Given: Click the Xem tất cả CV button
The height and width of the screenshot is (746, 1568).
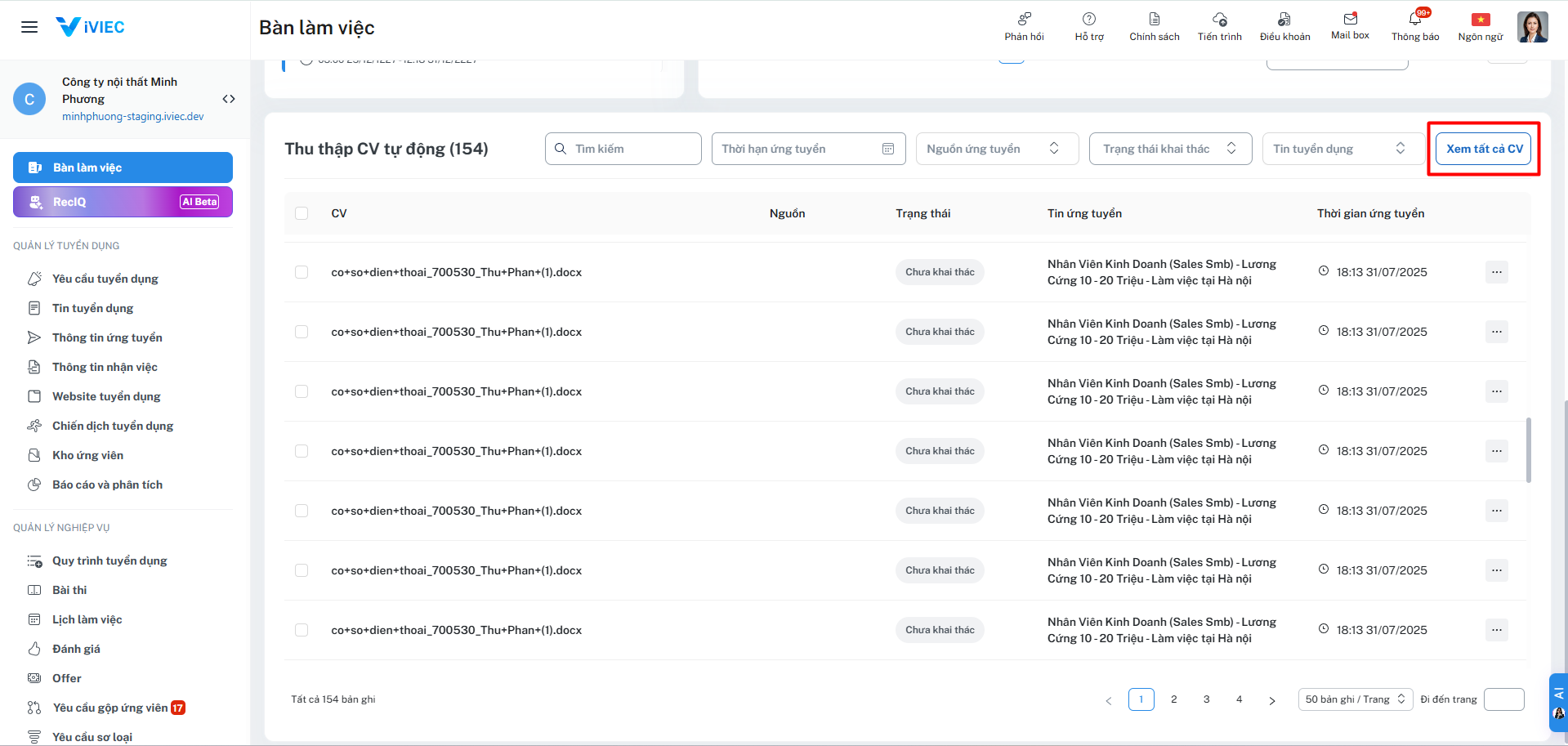Looking at the screenshot, I should pos(1484,149).
